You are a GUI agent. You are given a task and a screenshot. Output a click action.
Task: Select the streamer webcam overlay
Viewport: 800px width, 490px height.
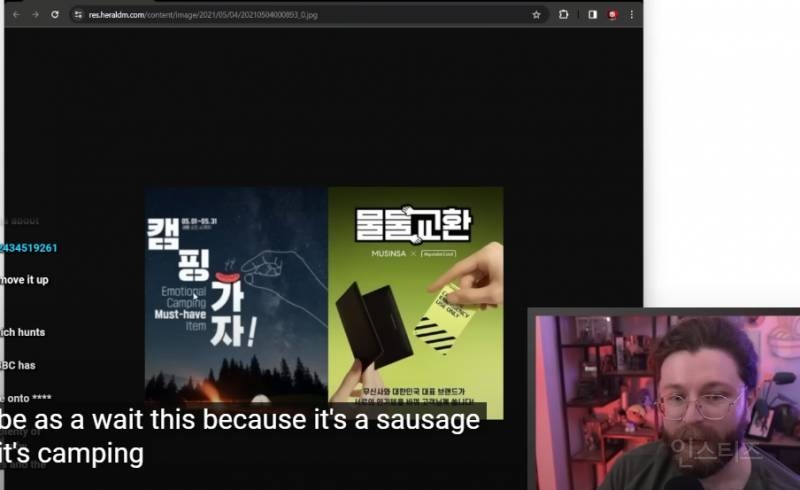coord(665,400)
